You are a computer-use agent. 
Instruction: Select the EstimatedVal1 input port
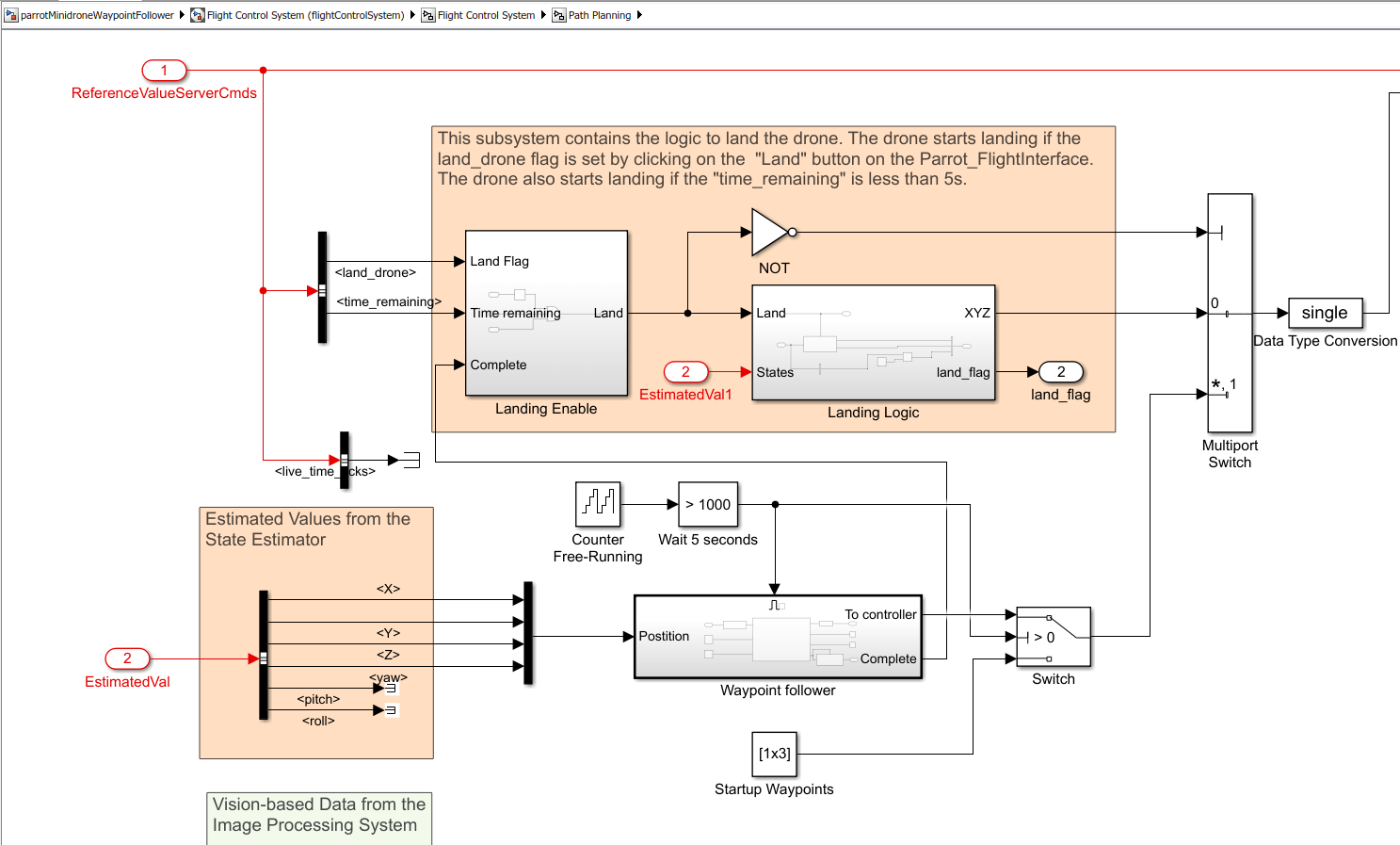pos(685,372)
